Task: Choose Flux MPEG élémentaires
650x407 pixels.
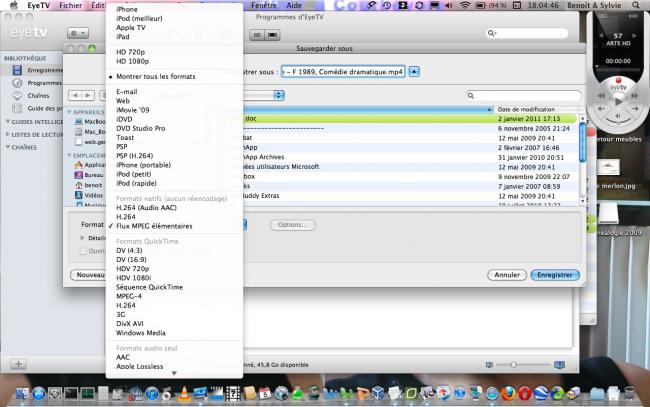Action: [x=154, y=226]
